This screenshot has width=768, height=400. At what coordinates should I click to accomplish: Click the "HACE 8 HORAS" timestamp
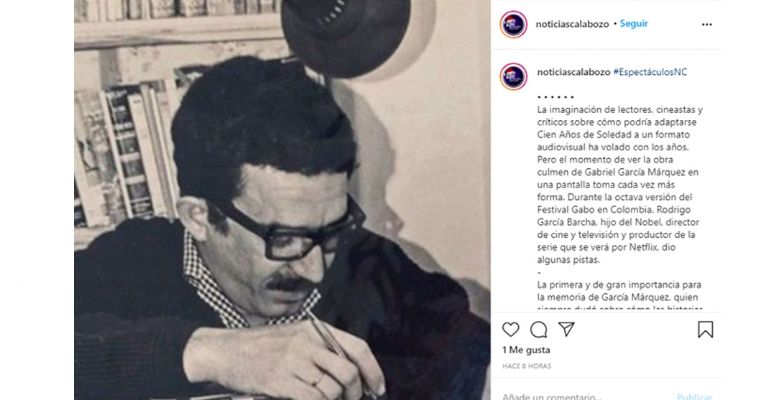point(523,365)
